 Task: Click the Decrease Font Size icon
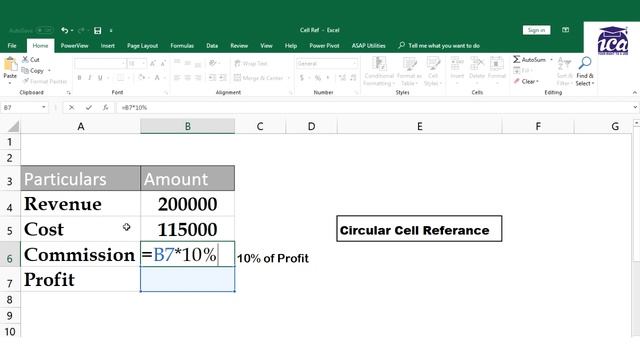[162, 64]
